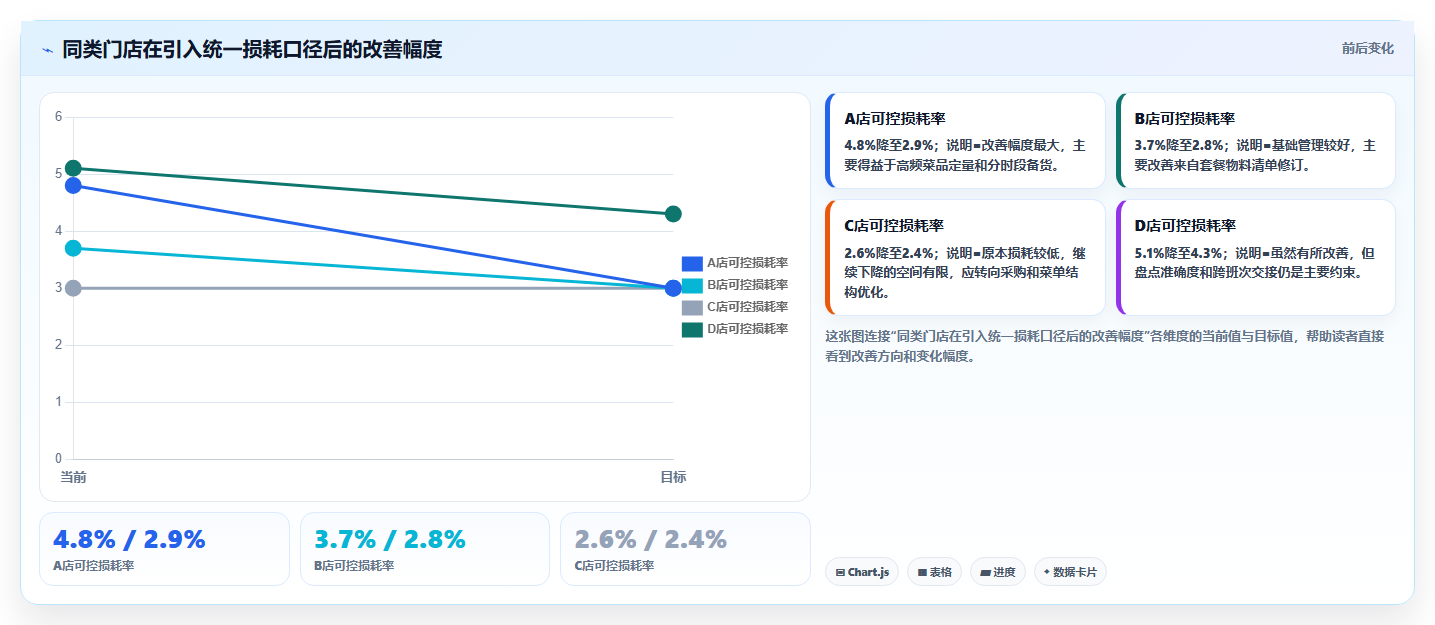The height and width of the screenshot is (625, 1435).
Task: Click the y-axis value 6
Action: tap(58, 117)
